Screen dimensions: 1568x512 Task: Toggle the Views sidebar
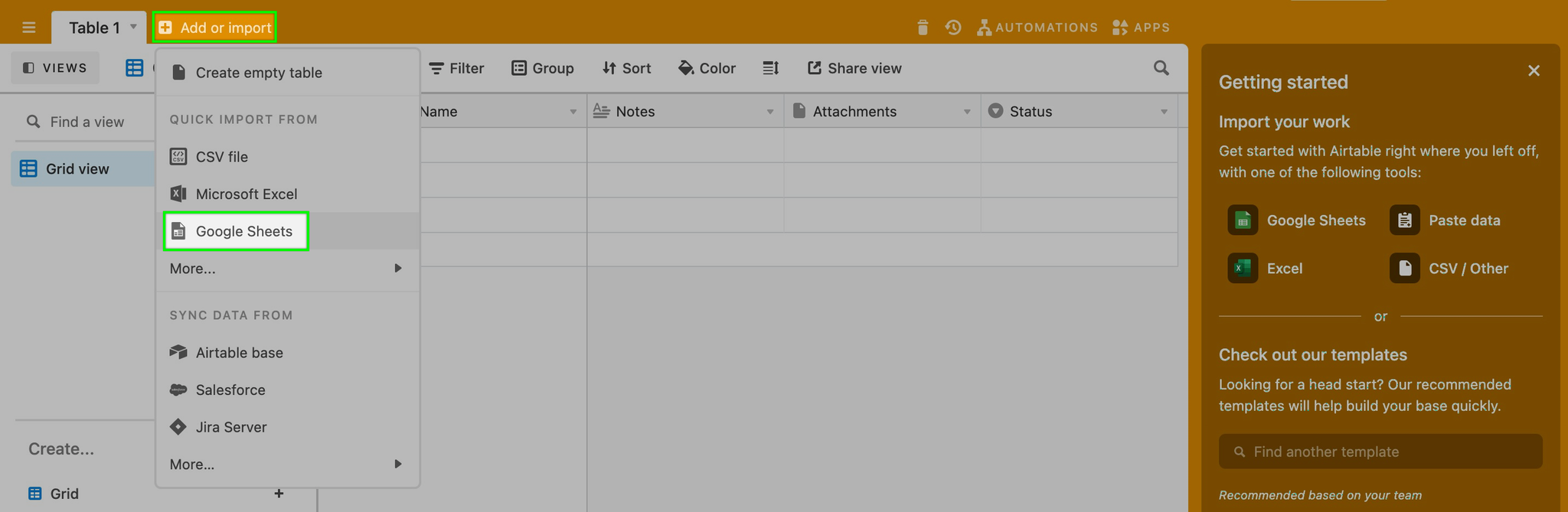(55, 68)
